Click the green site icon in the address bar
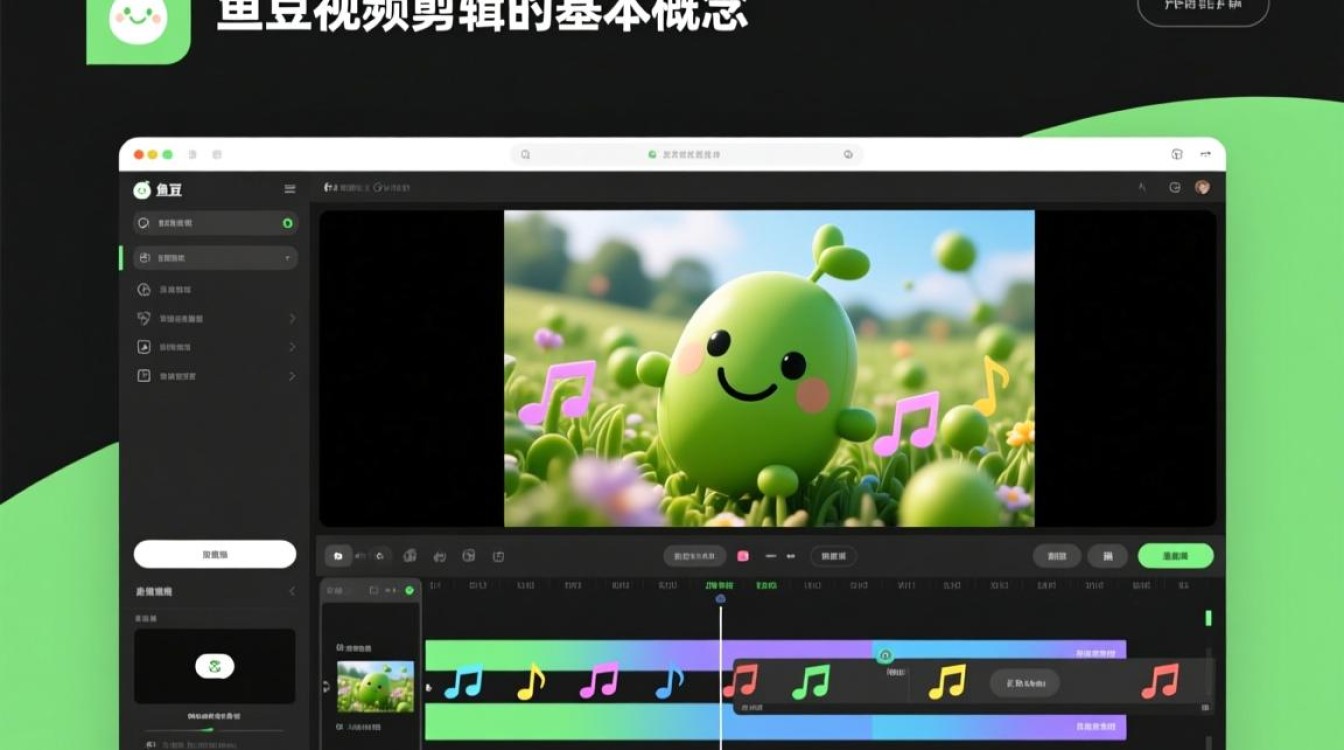Screen dimensions: 1344x750 click(x=652, y=155)
